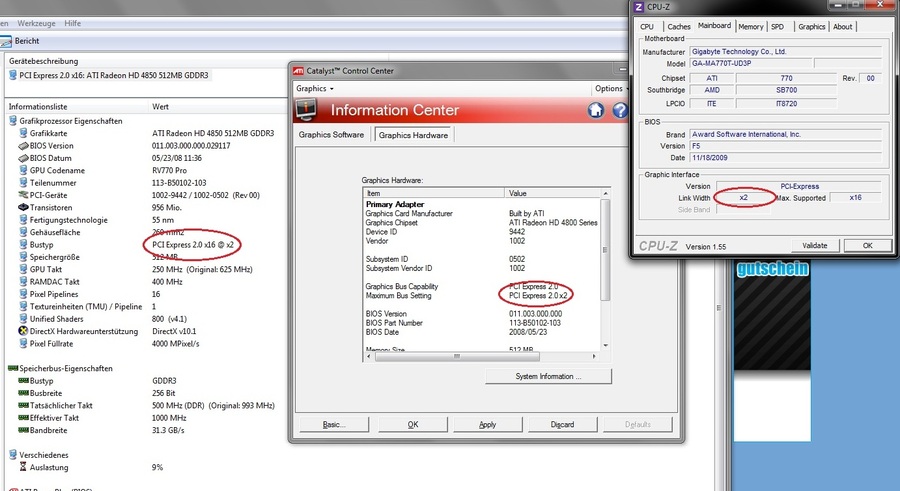Click the Apply button in Catalyst

487,424
